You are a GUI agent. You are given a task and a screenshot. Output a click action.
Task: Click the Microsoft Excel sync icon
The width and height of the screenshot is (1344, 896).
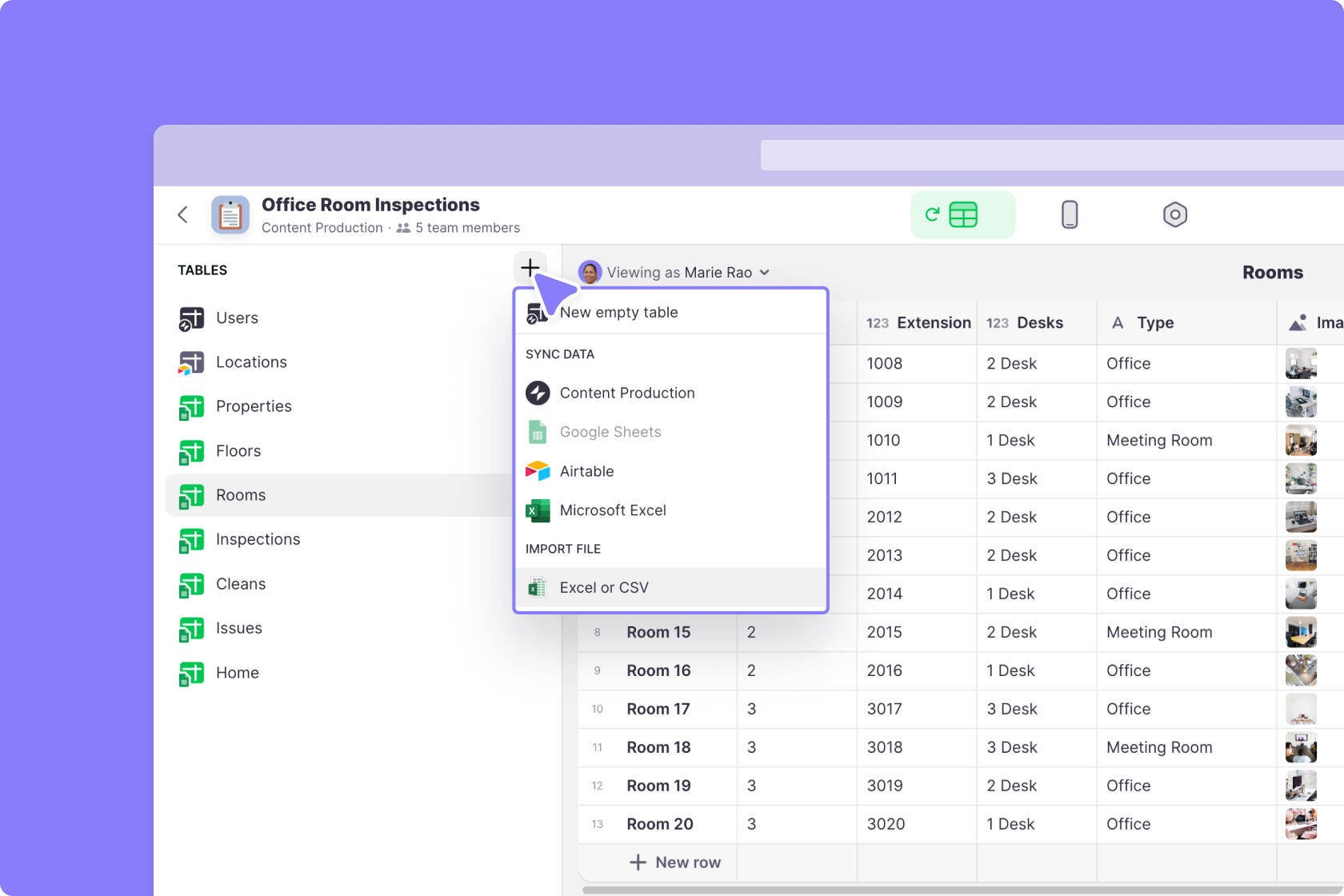point(538,510)
